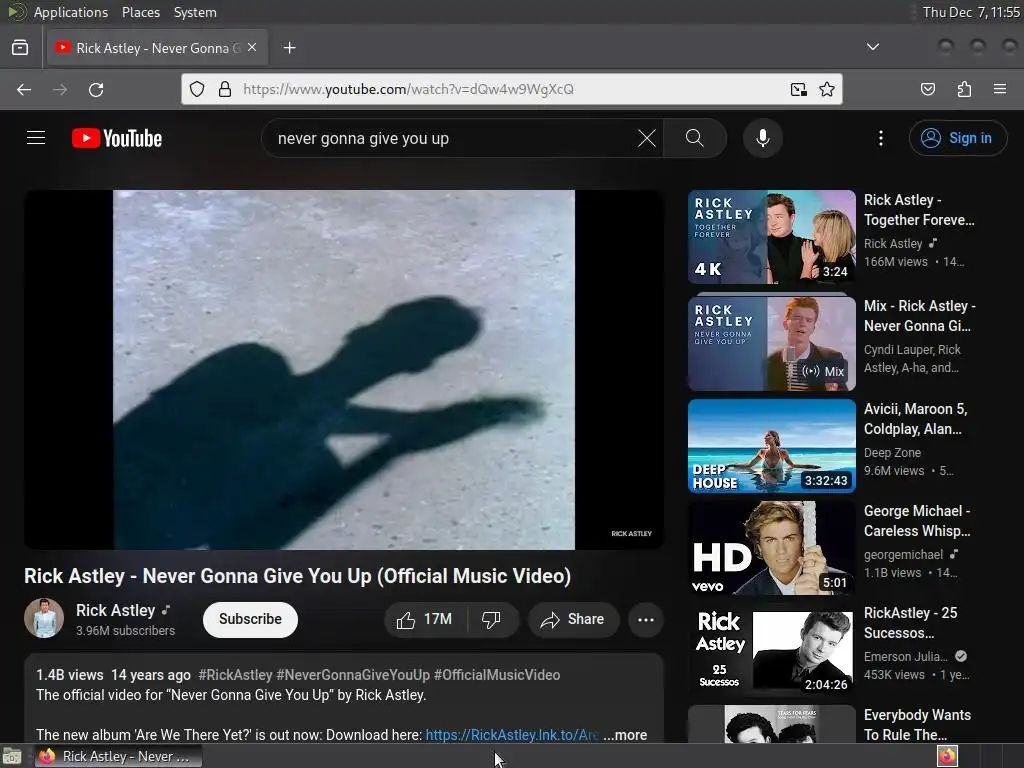Open more actions ellipsis under video
Screen dimensions: 1024x768
click(x=646, y=619)
